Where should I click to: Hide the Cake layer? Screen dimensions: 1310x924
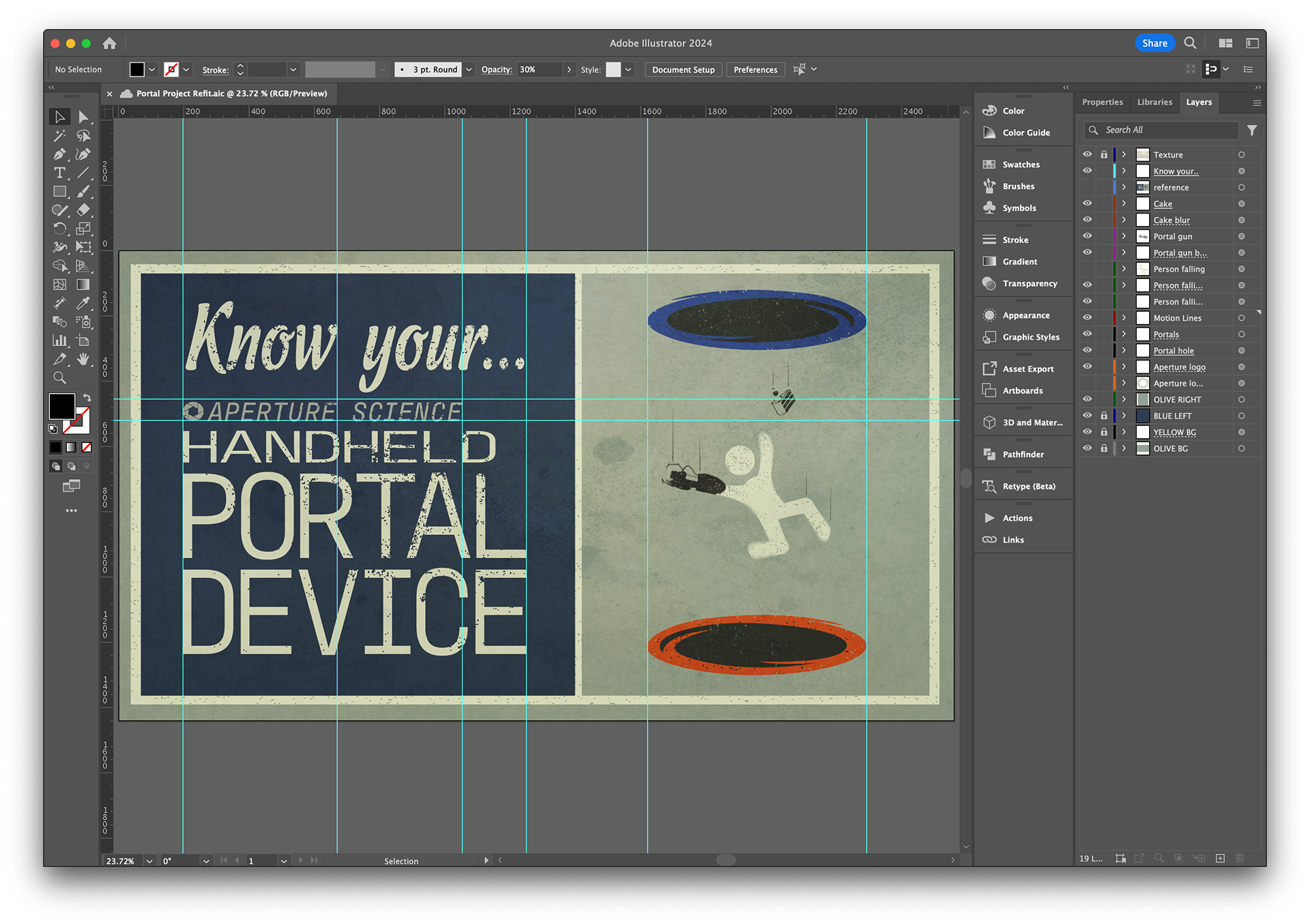tap(1088, 203)
